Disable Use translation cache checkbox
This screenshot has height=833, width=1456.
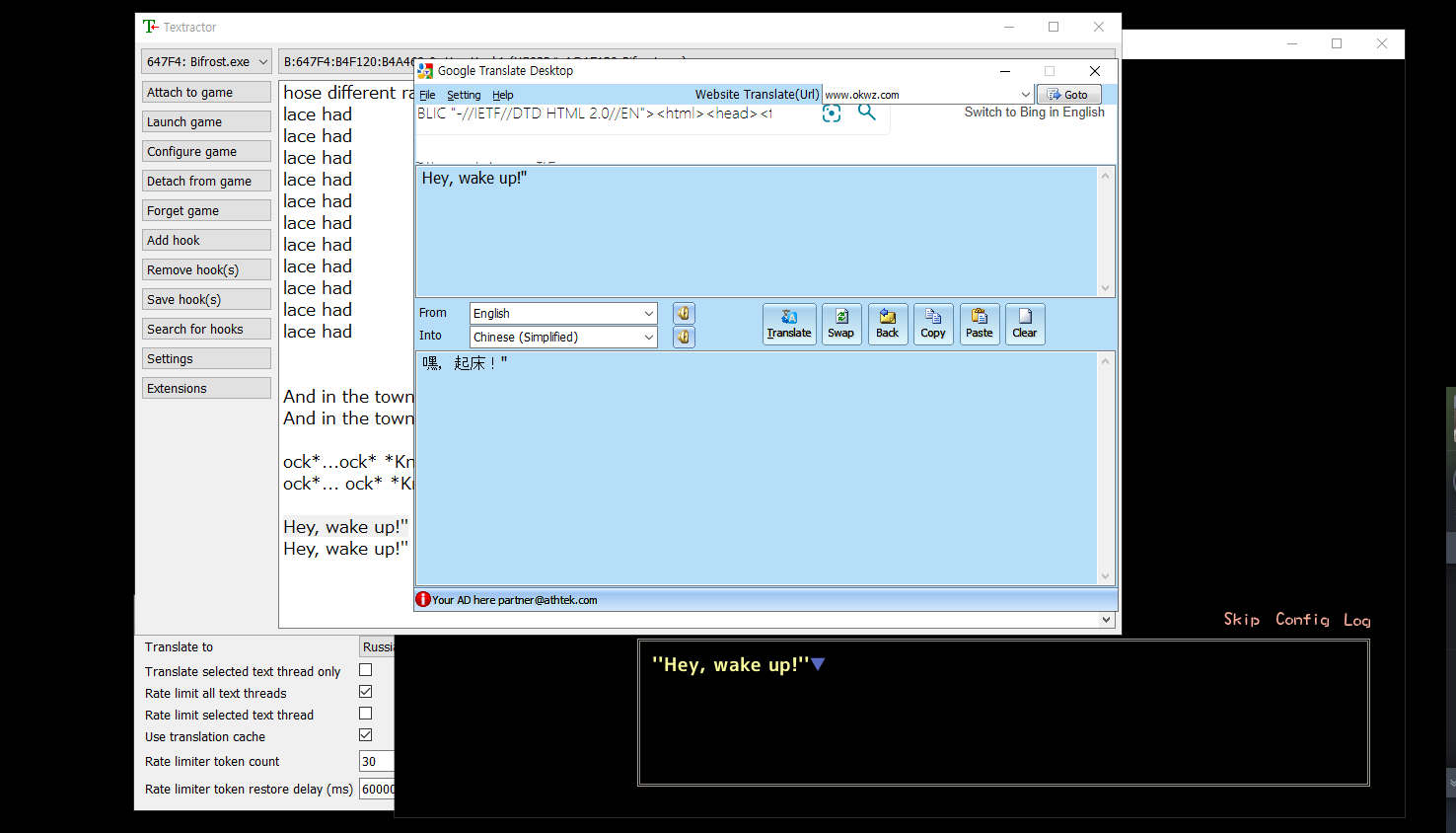click(x=366, y=735)
